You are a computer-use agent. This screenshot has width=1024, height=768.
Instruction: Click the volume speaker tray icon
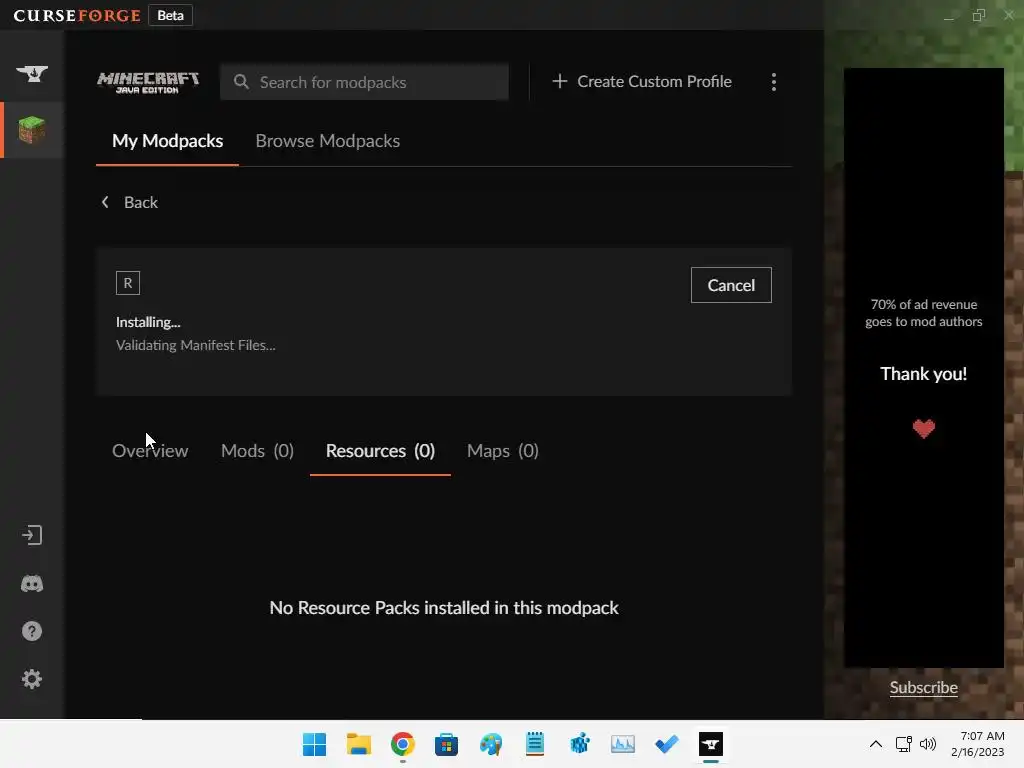pos(928,744)
